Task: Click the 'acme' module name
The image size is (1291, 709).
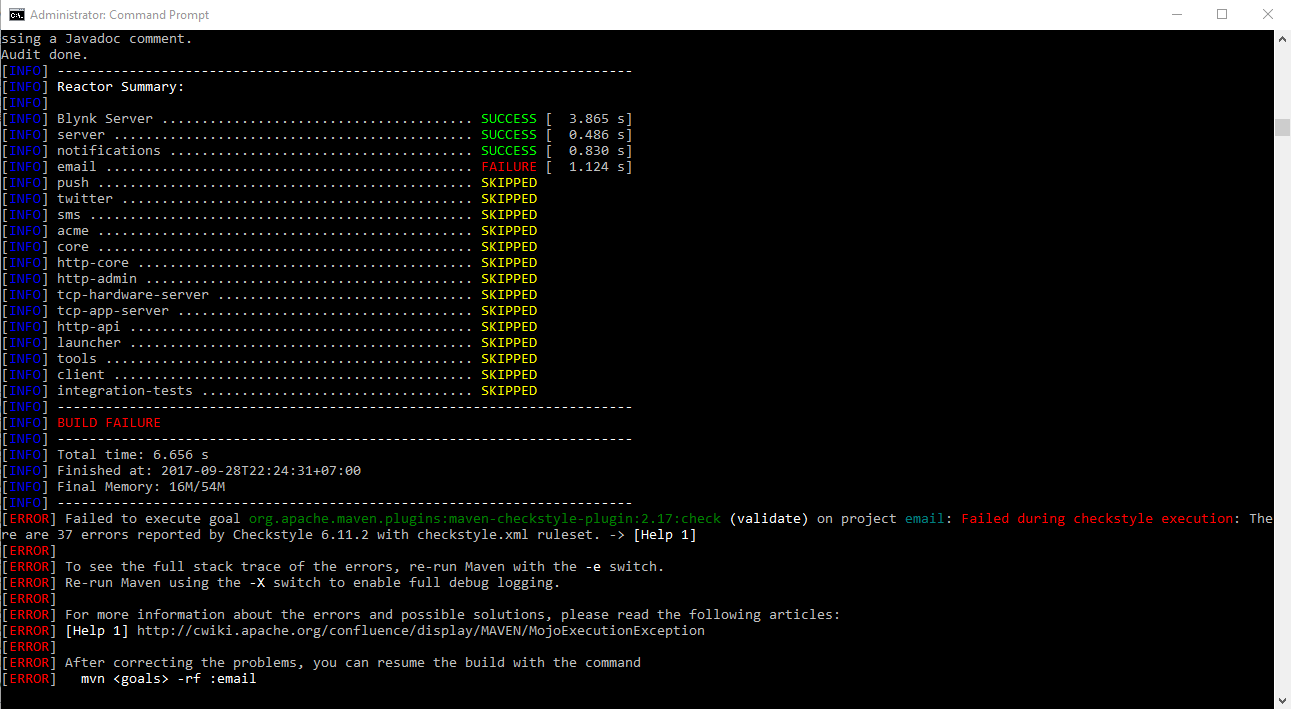Action: pos(73,231)
